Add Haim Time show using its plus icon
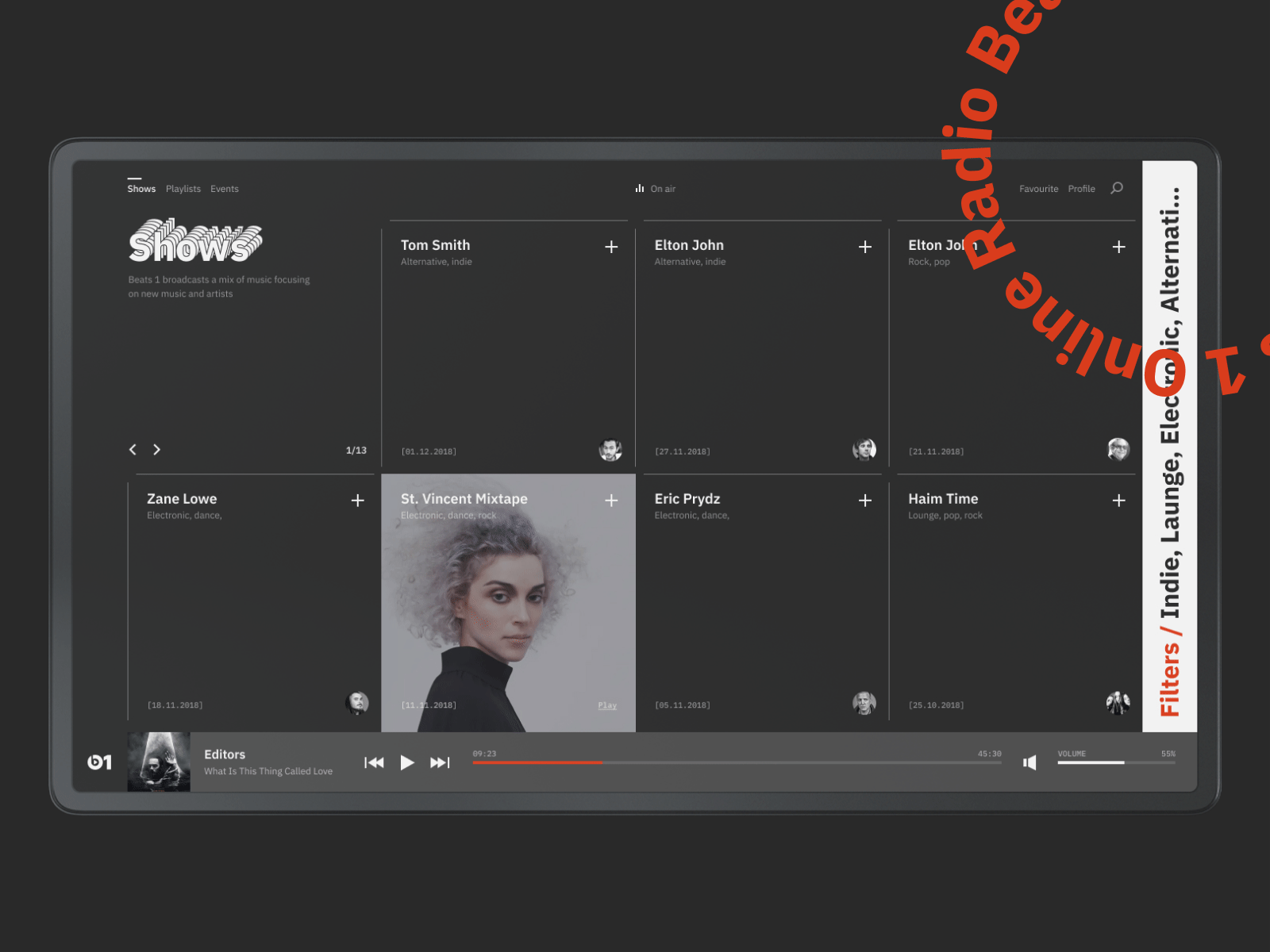The width and height of the screenshot is (1270, 952). [x=1118, y=501]
